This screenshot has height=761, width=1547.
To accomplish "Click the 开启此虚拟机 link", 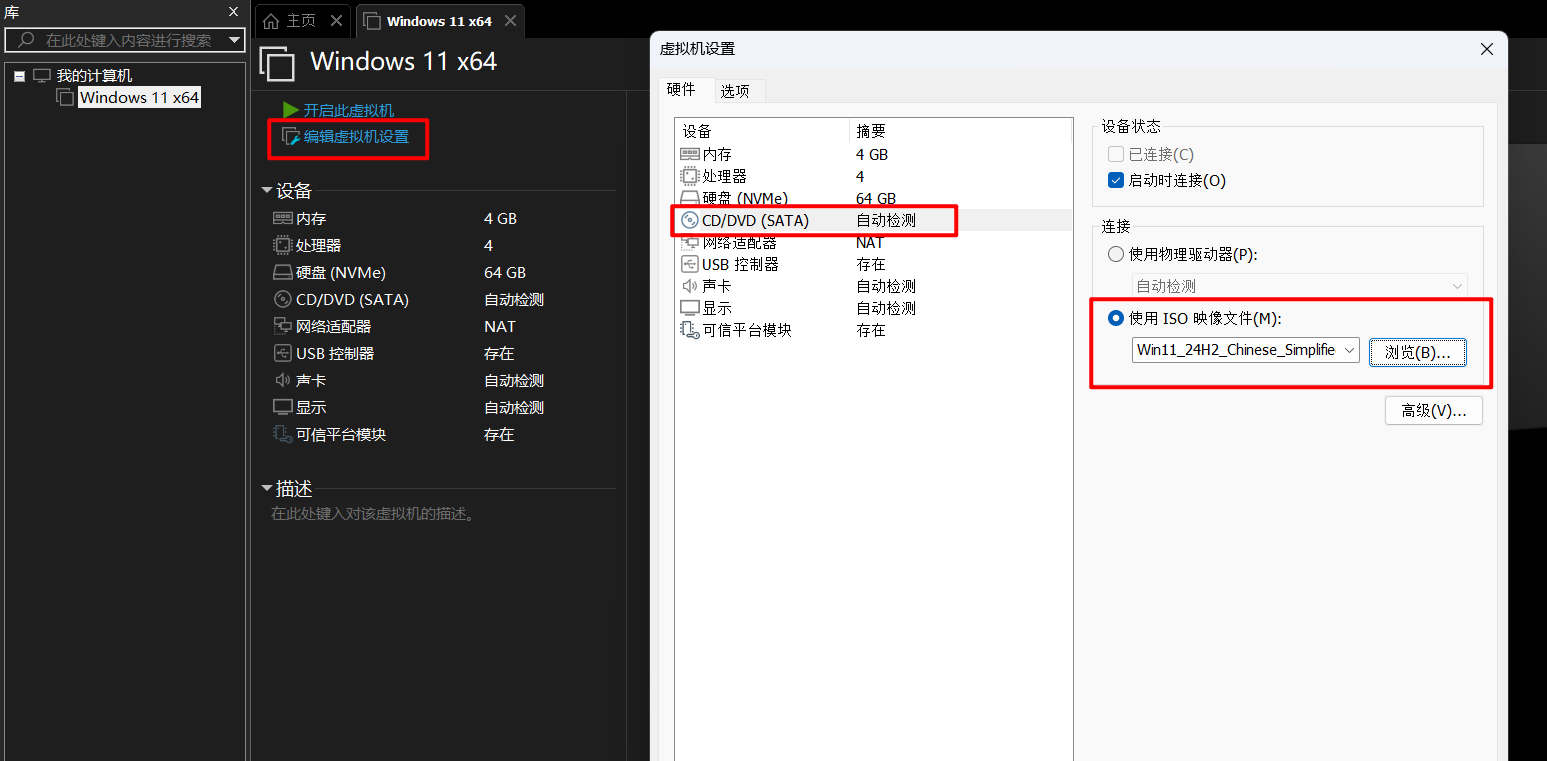I will [x=349, y=110].
